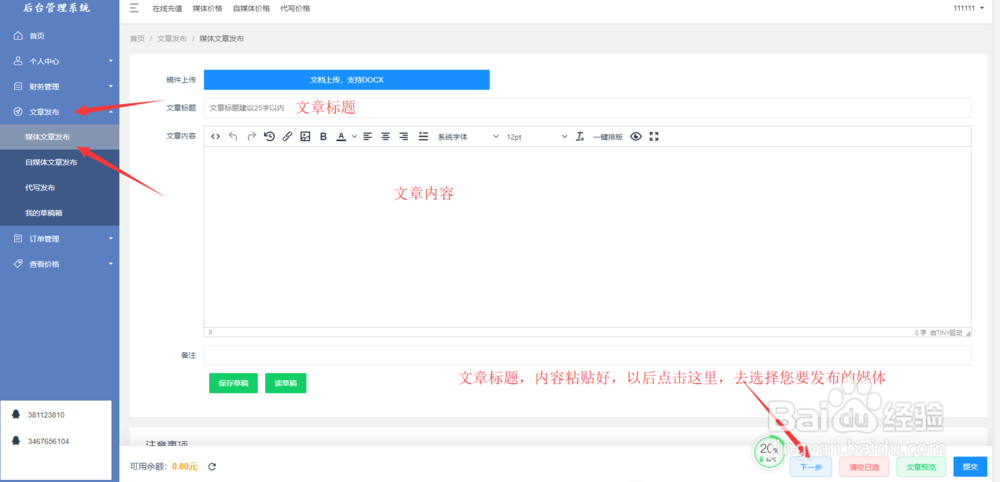Open 自媒体价格 in the top menu
Screen dimensions: 1000x482
pos(251,8)
